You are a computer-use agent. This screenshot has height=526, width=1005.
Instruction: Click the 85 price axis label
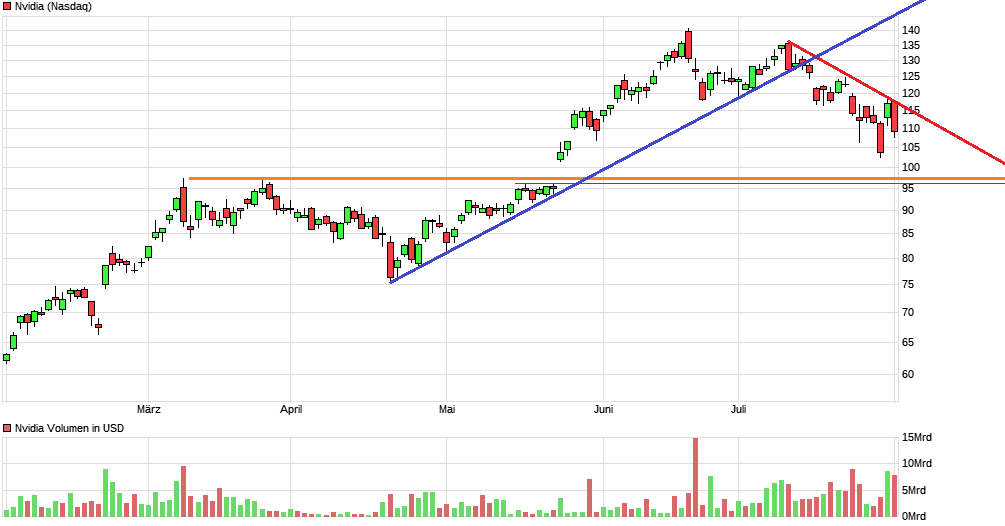(908, 234)
